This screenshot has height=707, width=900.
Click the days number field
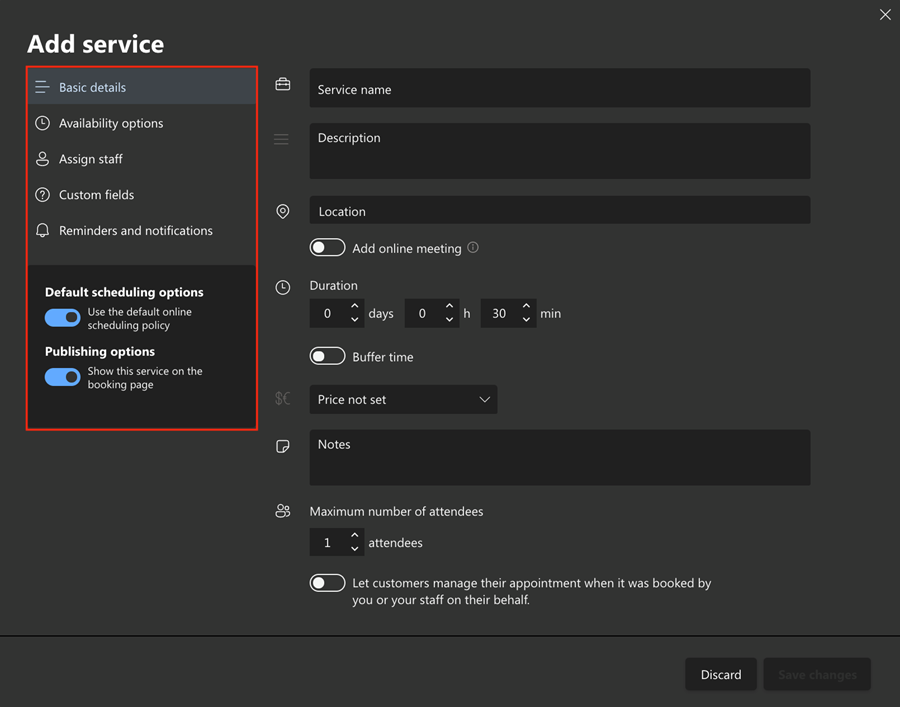337,313
